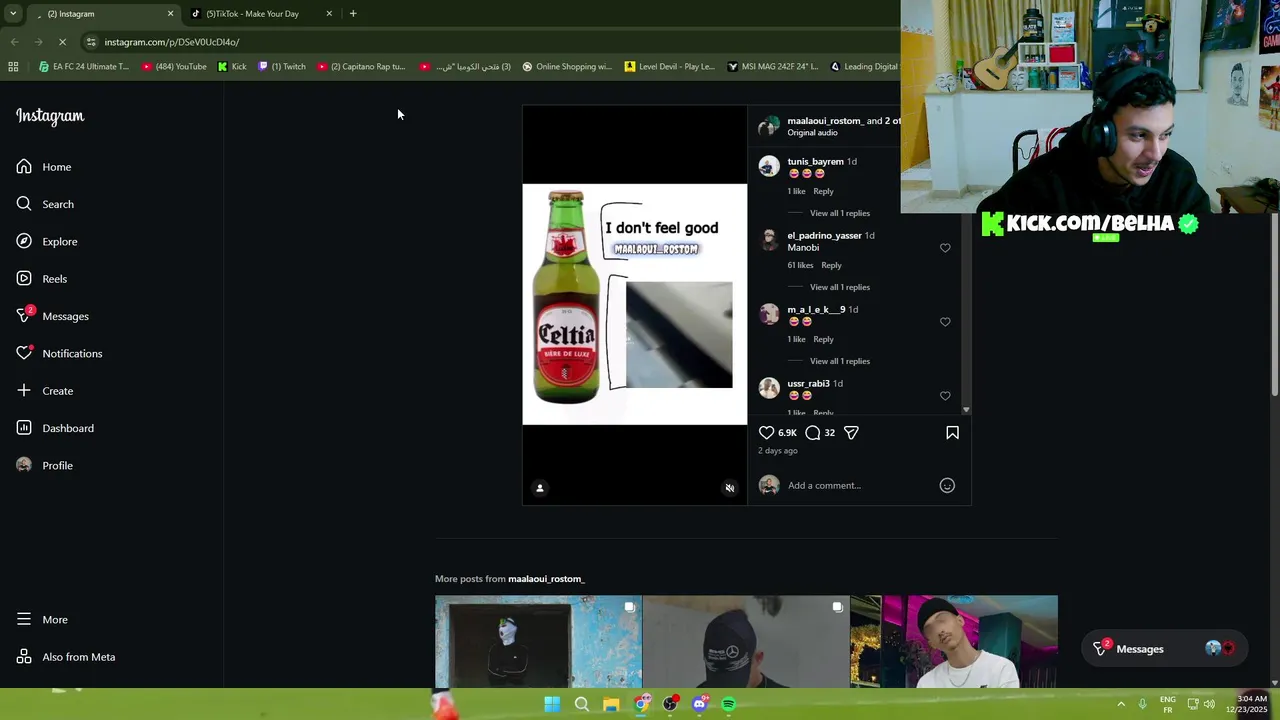Expand replies under m_a_l_e_k__9's comment

(x=840, y=361)
